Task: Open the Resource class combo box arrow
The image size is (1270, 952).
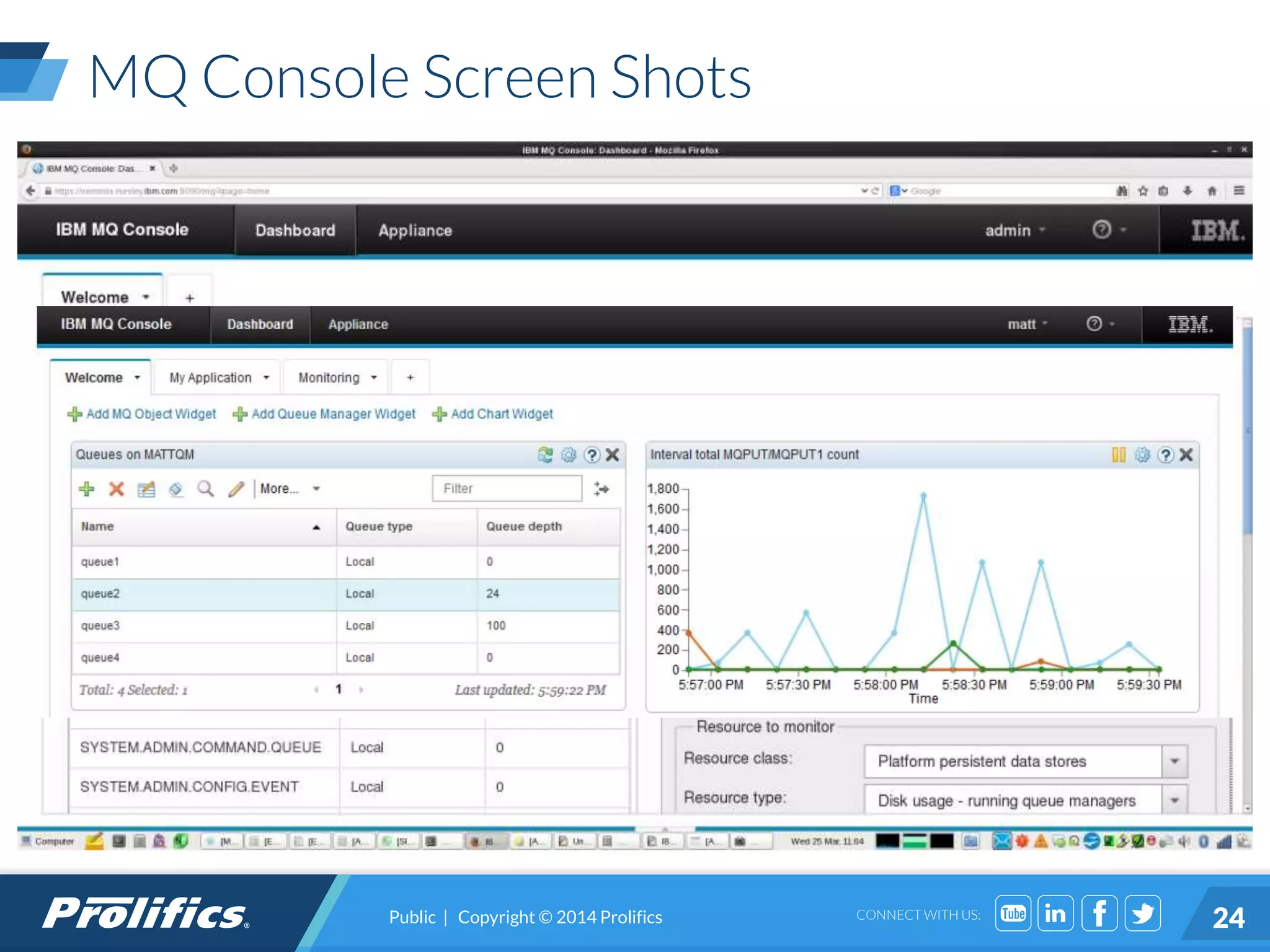Action: (1175, 761)
